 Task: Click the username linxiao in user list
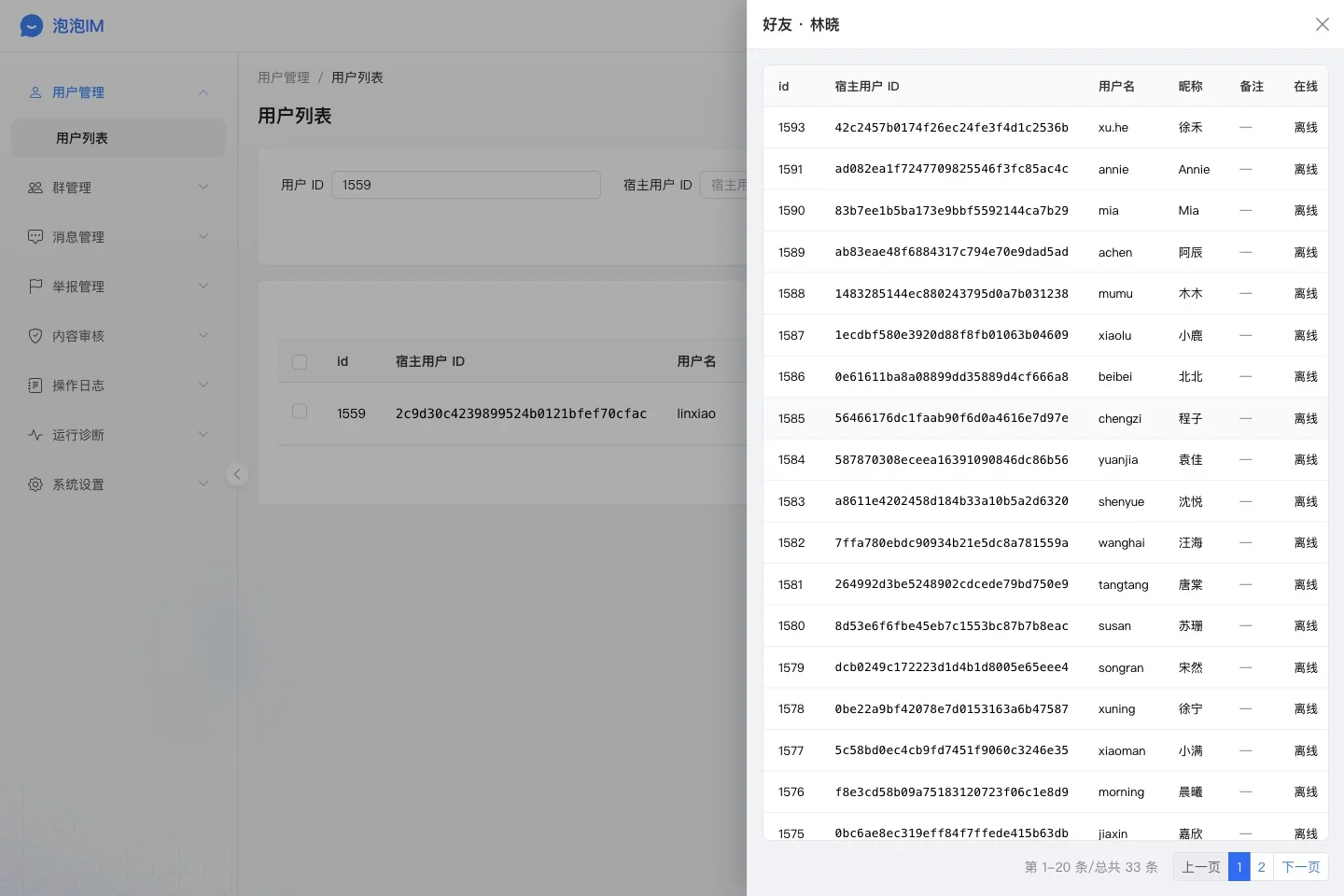click(696, 413)
